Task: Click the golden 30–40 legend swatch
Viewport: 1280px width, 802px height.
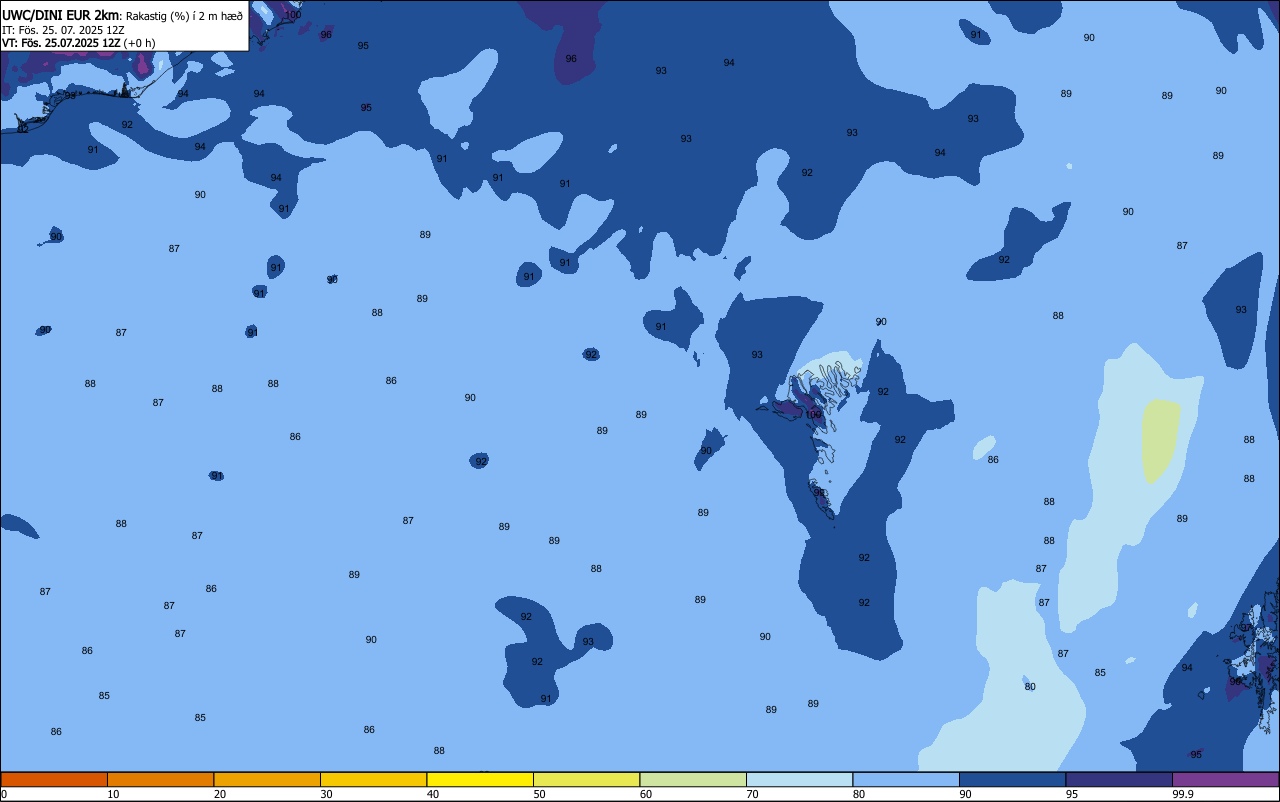Action: [x=373, y=779]
